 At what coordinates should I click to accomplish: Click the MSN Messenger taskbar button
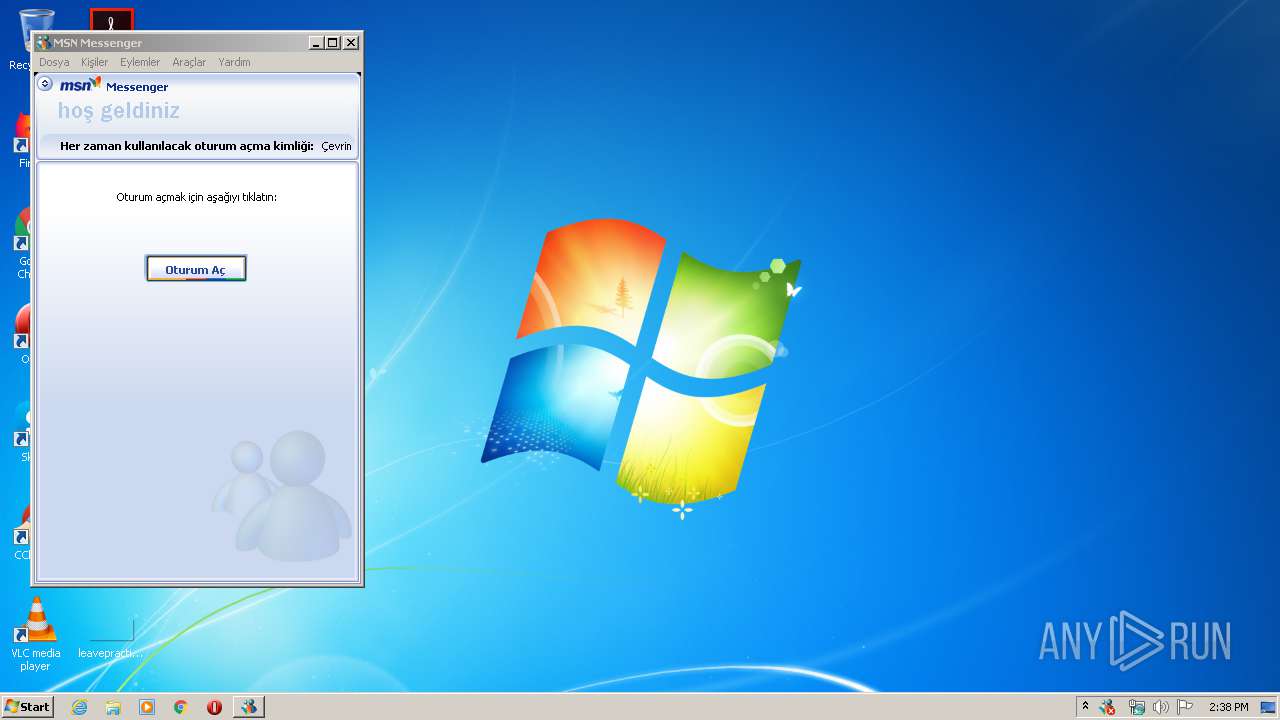click(249, 707)
